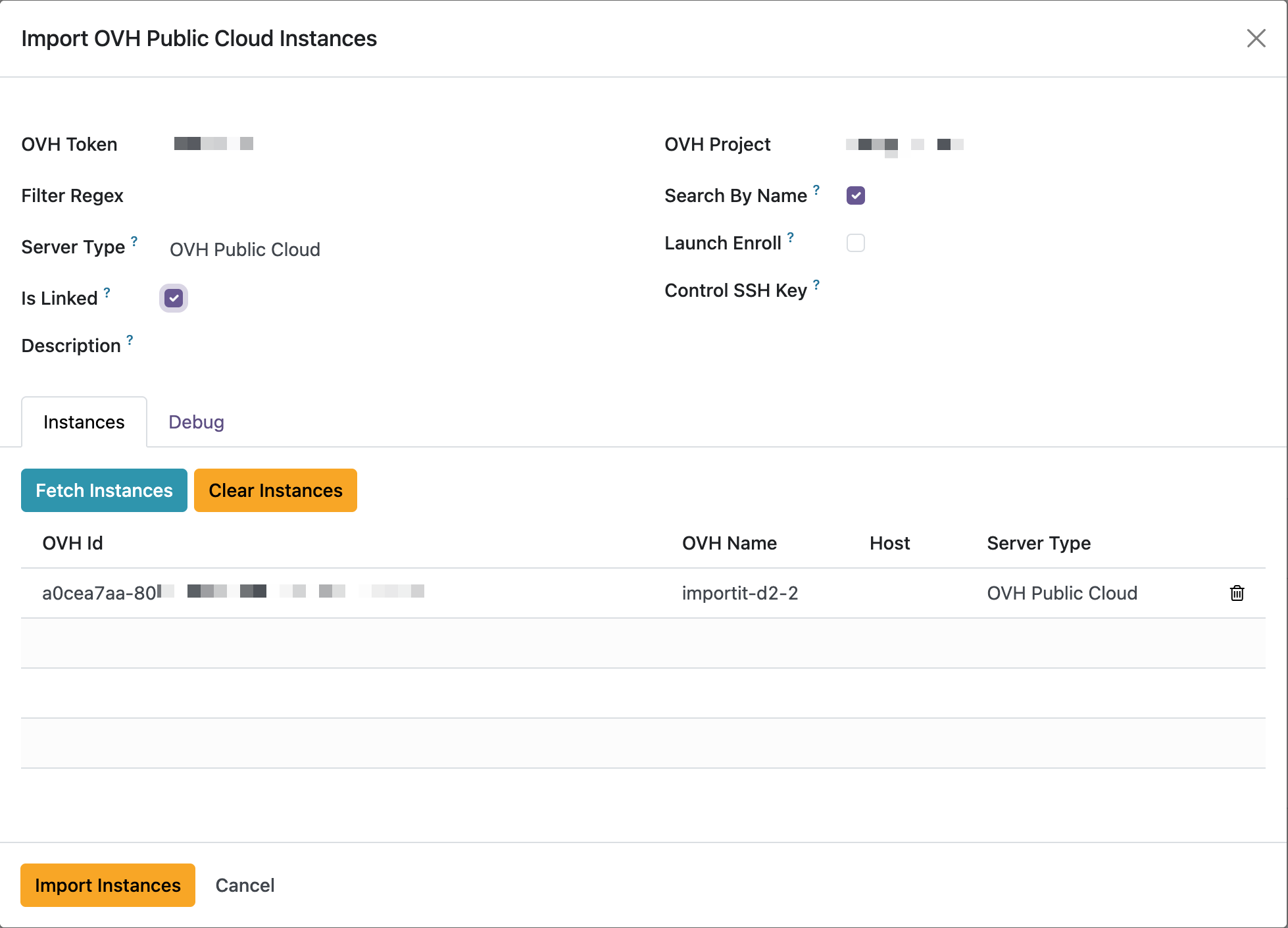The height and width of the screenshot is (928, 1288).
Task: Show help tooltip for Description
Action: tap(130, 340)
